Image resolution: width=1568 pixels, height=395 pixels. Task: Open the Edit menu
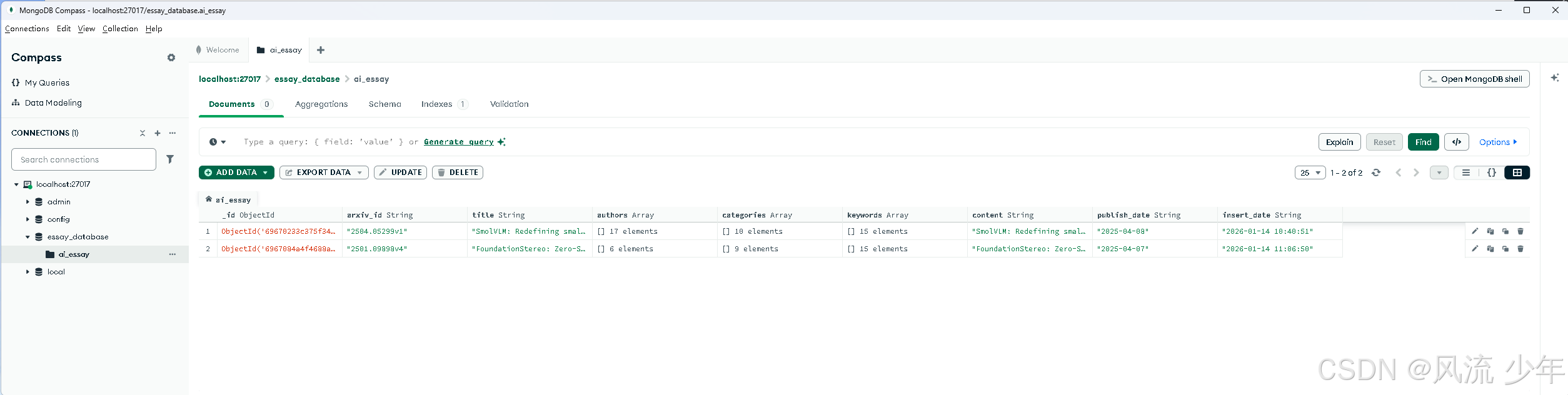click(64, 29)
